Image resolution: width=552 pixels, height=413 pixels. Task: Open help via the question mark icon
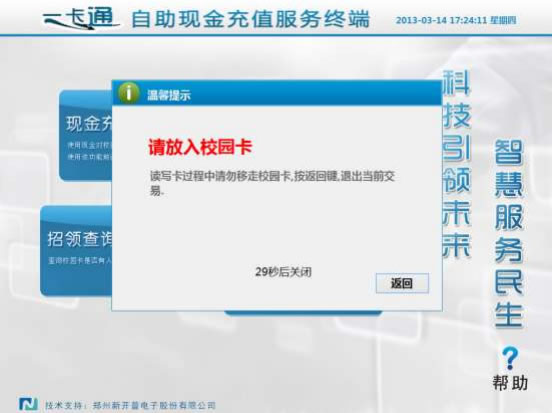click(x=510, y=358)
